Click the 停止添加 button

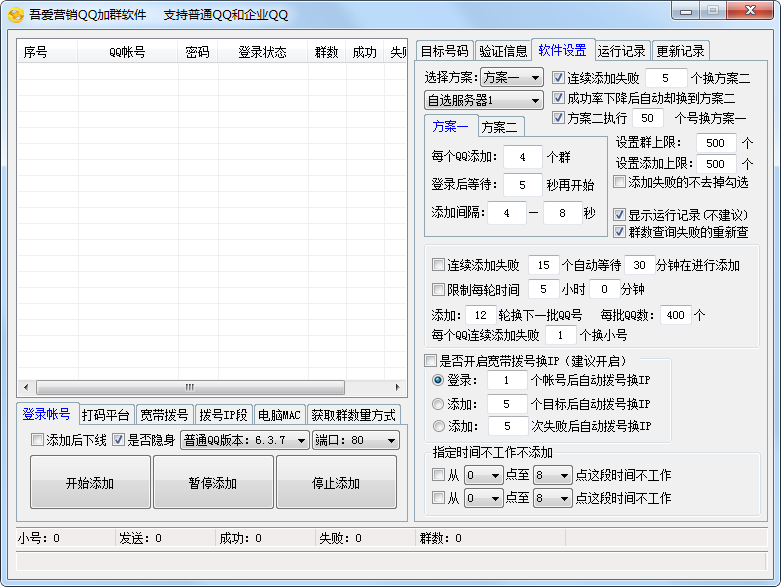pyautogui.click(x=335, y=483)
